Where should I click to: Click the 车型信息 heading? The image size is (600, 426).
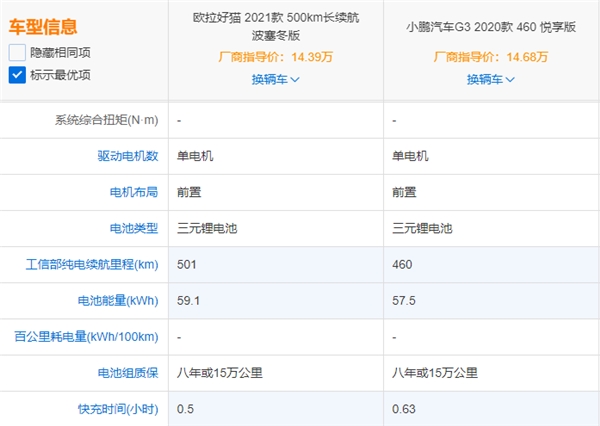pyautogui.click(x=43, y=26)
